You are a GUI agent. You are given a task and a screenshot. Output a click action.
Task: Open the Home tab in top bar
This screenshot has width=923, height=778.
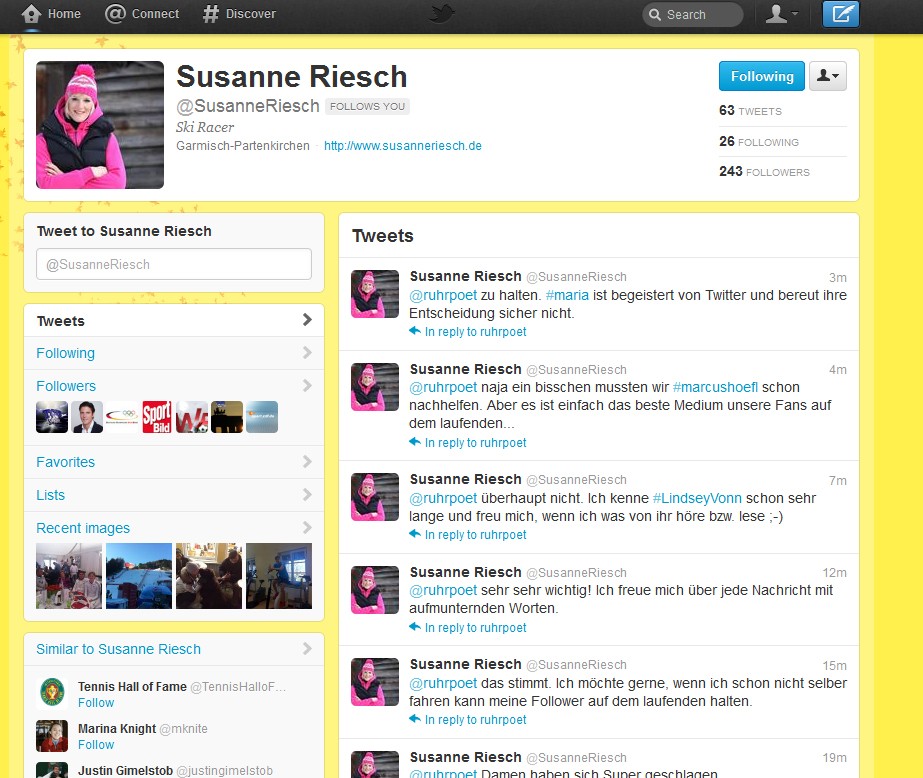point(51,14)
